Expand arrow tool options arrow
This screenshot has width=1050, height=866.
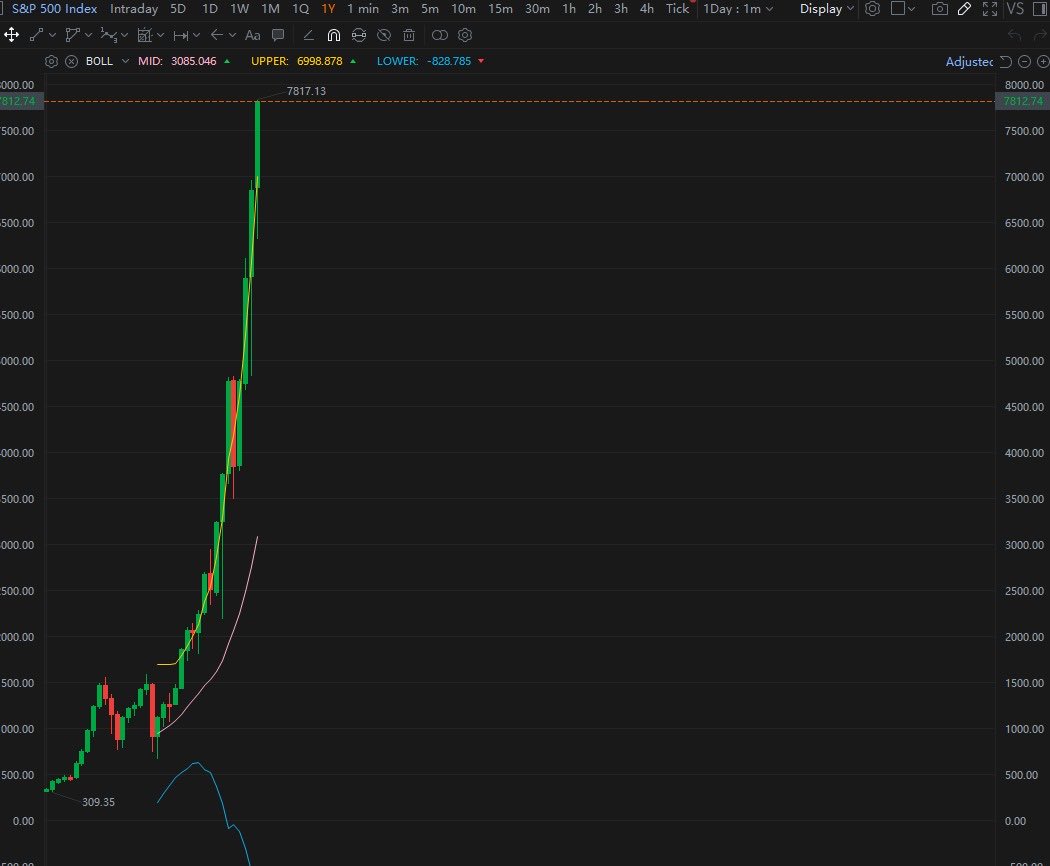[x=232, y=35]
